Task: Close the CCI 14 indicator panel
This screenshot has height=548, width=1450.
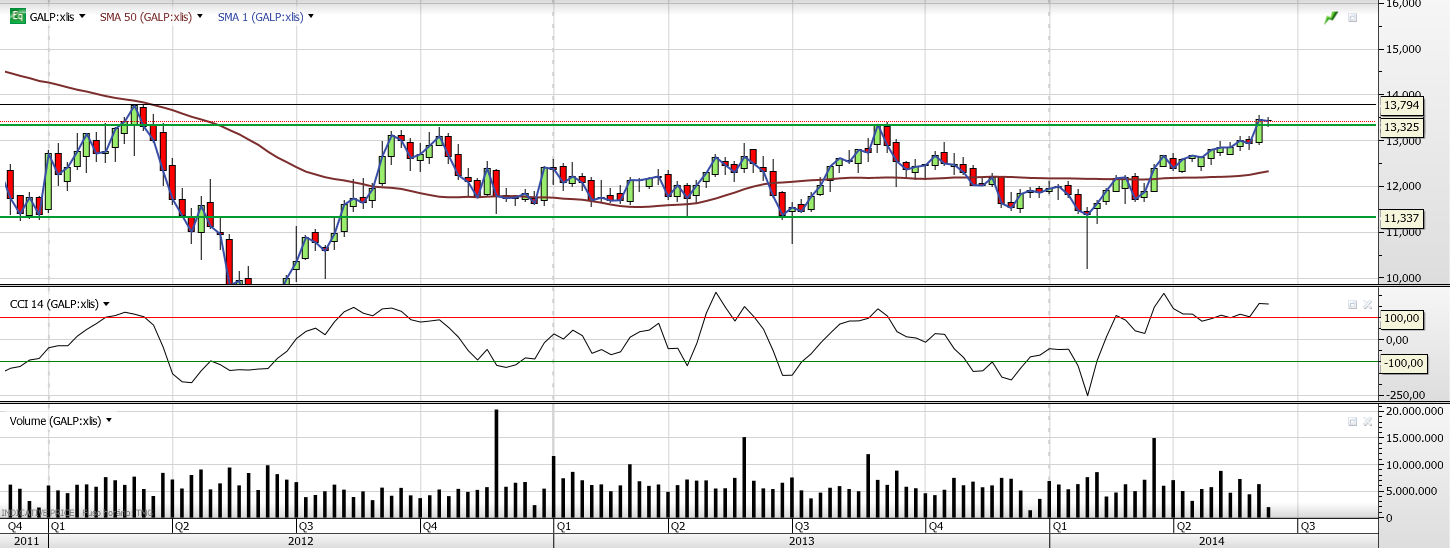Action: pos(1368,304)
